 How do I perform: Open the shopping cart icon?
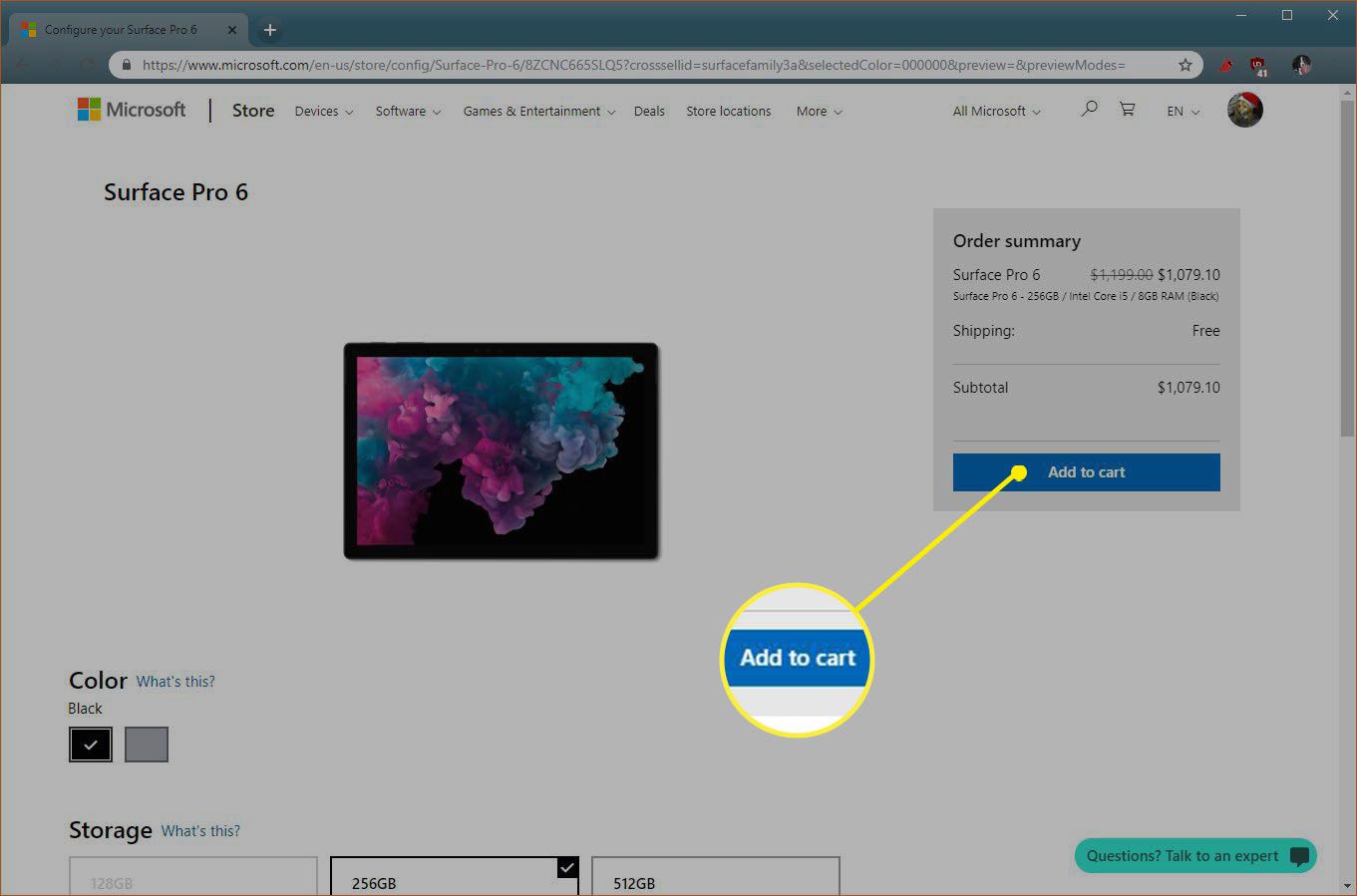[x=1127, y=109]
